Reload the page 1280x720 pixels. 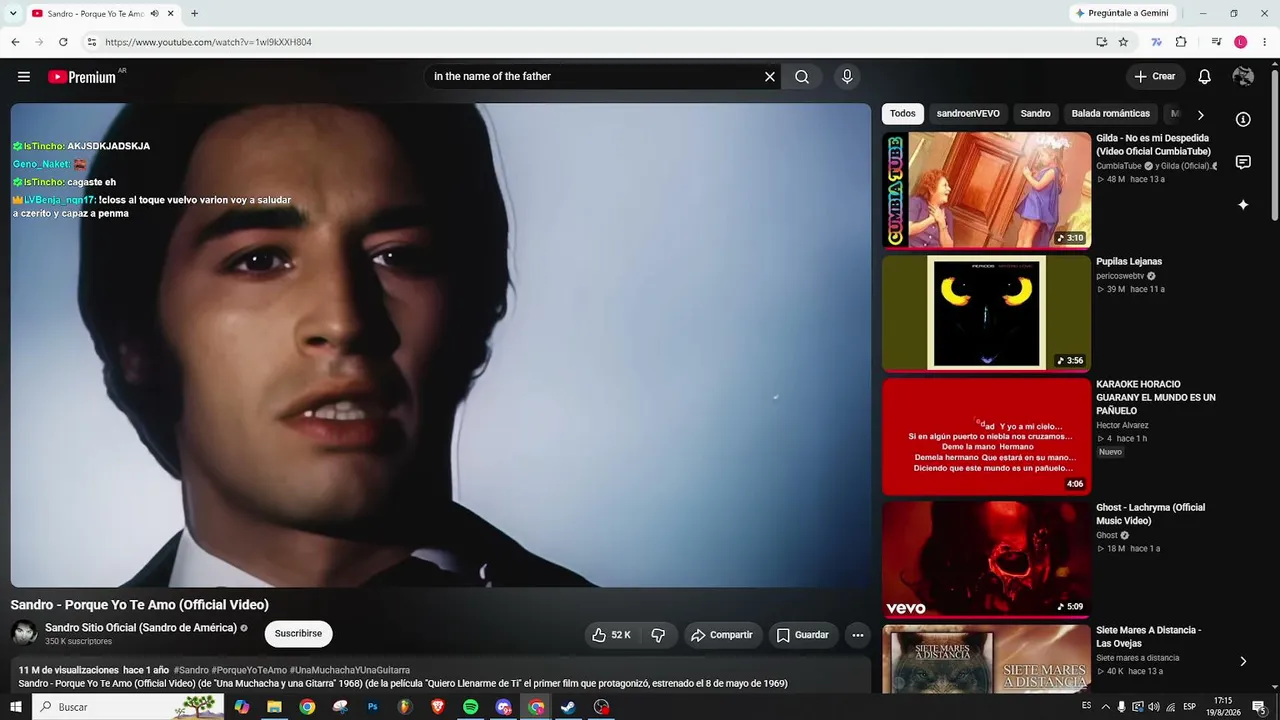click(63, 42)
